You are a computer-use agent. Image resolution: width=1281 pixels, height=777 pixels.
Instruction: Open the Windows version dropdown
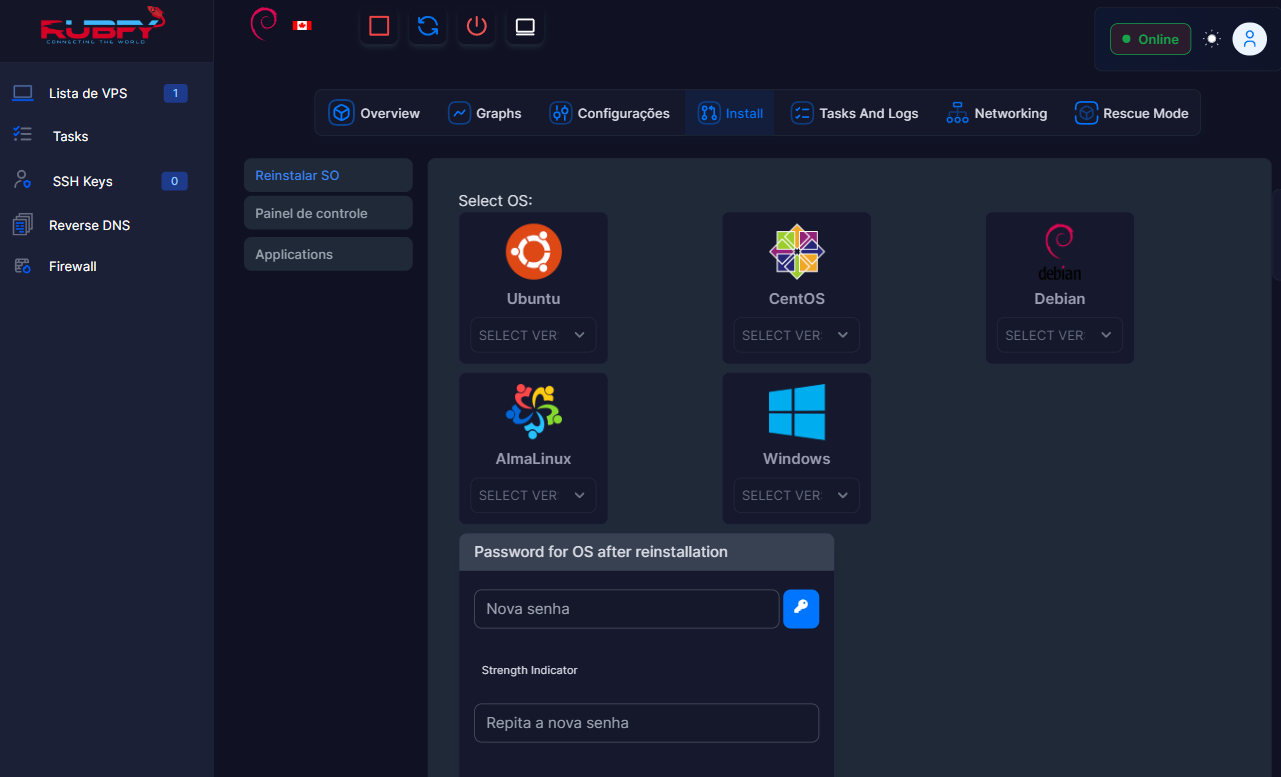(796, 495)
